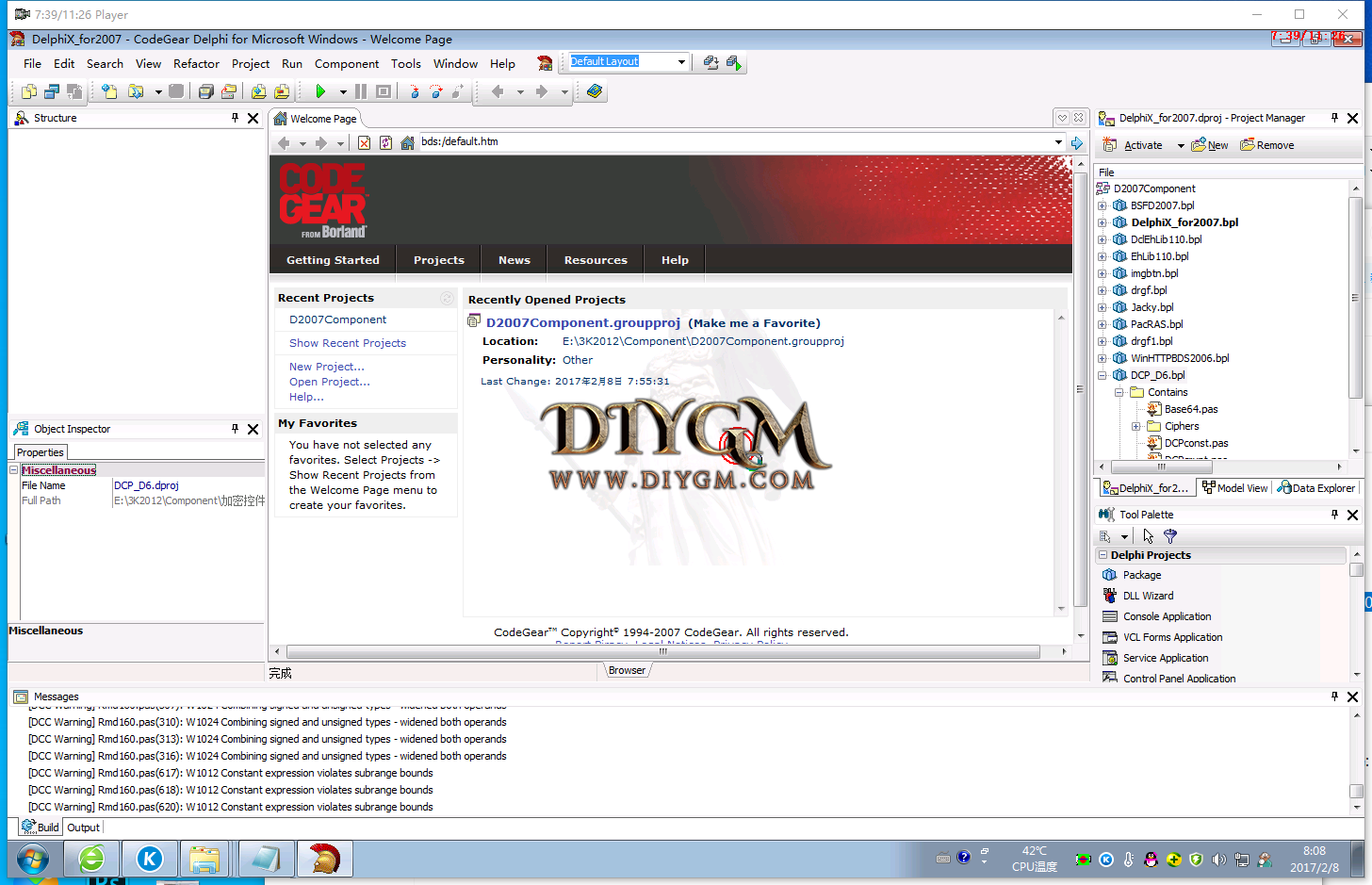Screen dimensions: 1372x885
Task: Switch to the Output tab in Messages
Action: click(83, 828)
